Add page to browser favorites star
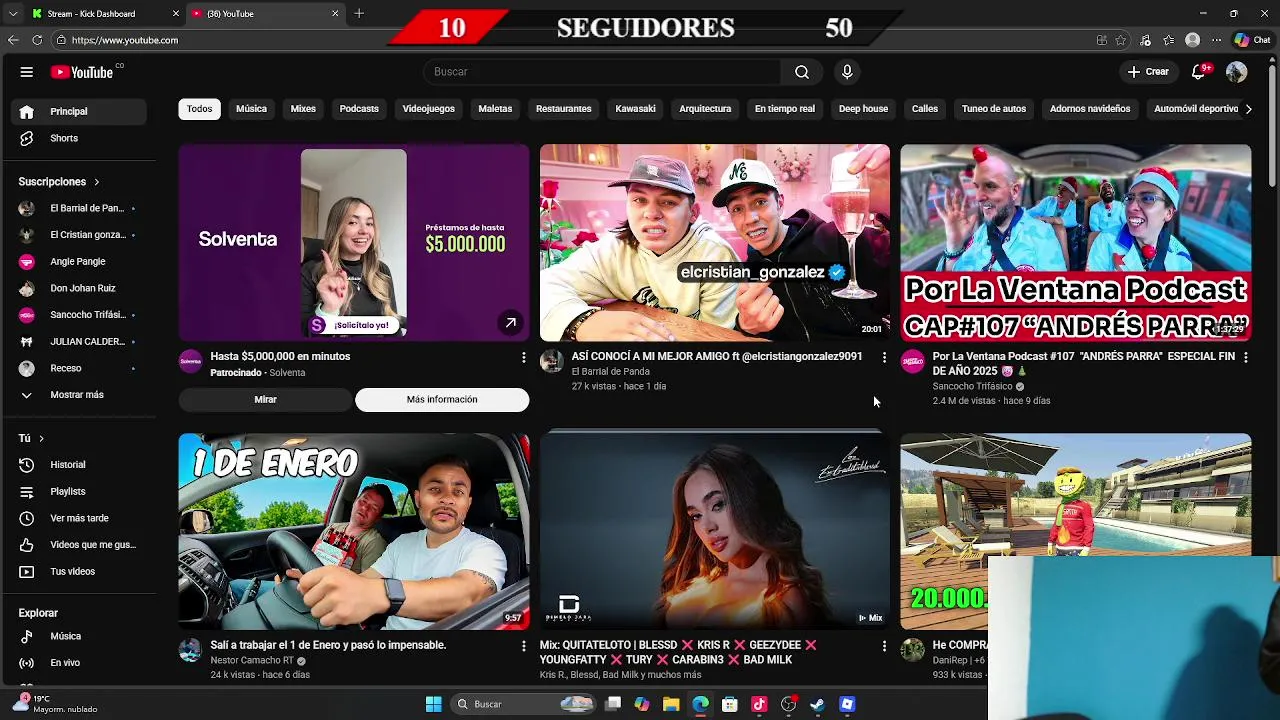This screenshot has height=720, width=1280. [1121, 40]
